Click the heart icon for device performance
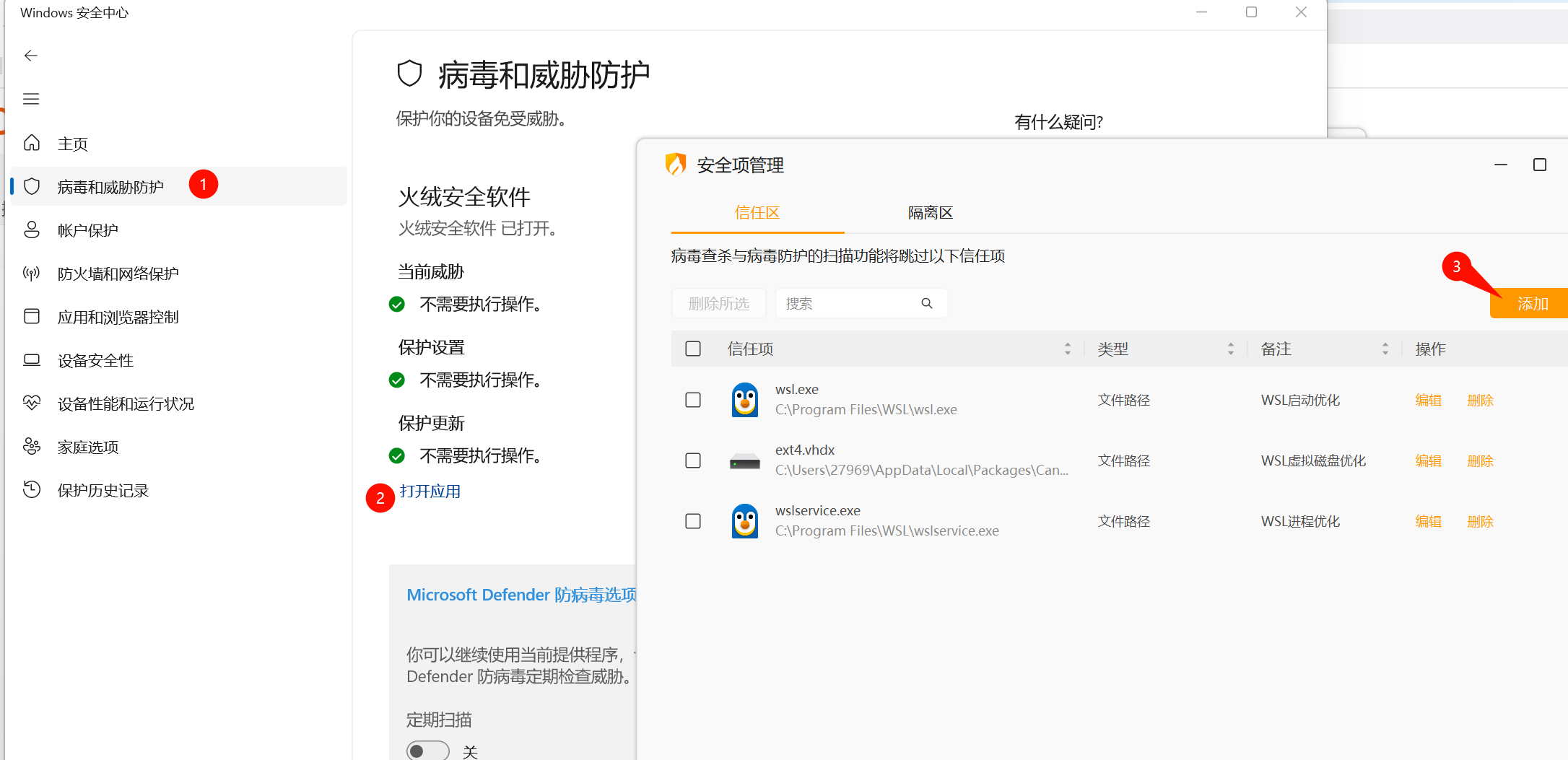The width and height of the screenshot is (1568, 760). 32,403
